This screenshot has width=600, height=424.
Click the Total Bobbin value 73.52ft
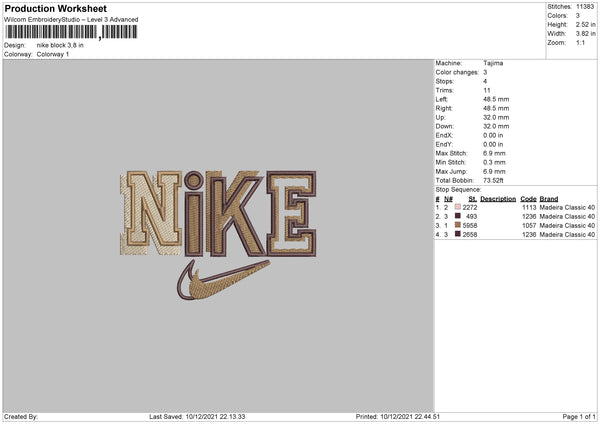(496, 180)
